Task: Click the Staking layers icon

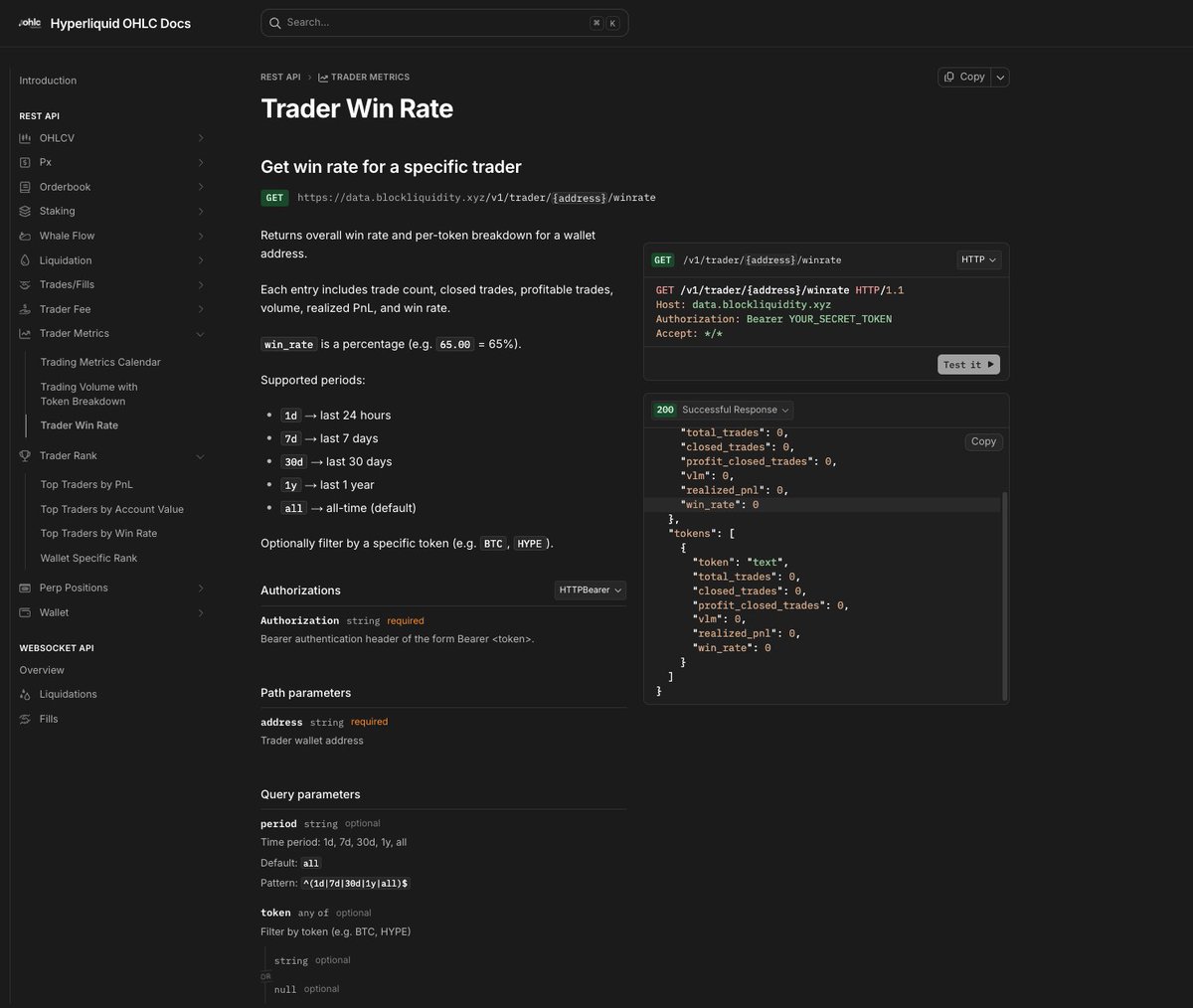Action: click(x=25, y=211)
